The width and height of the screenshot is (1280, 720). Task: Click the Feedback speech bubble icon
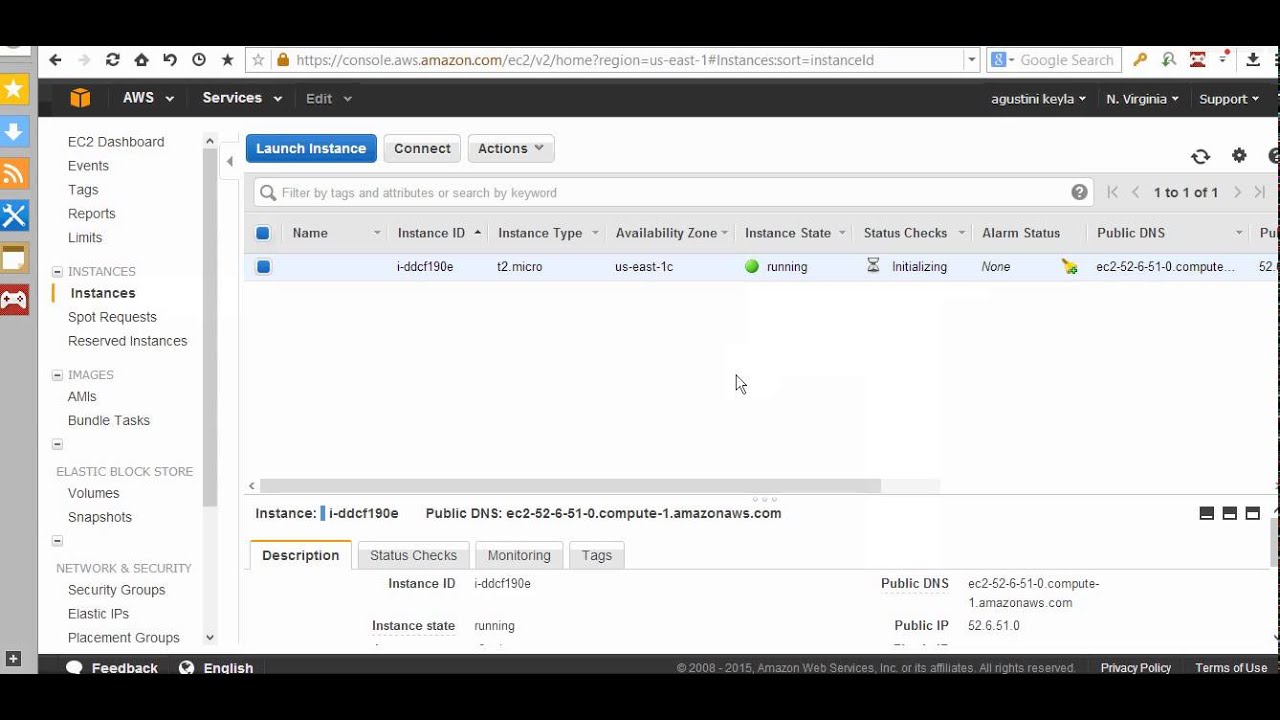74,667
